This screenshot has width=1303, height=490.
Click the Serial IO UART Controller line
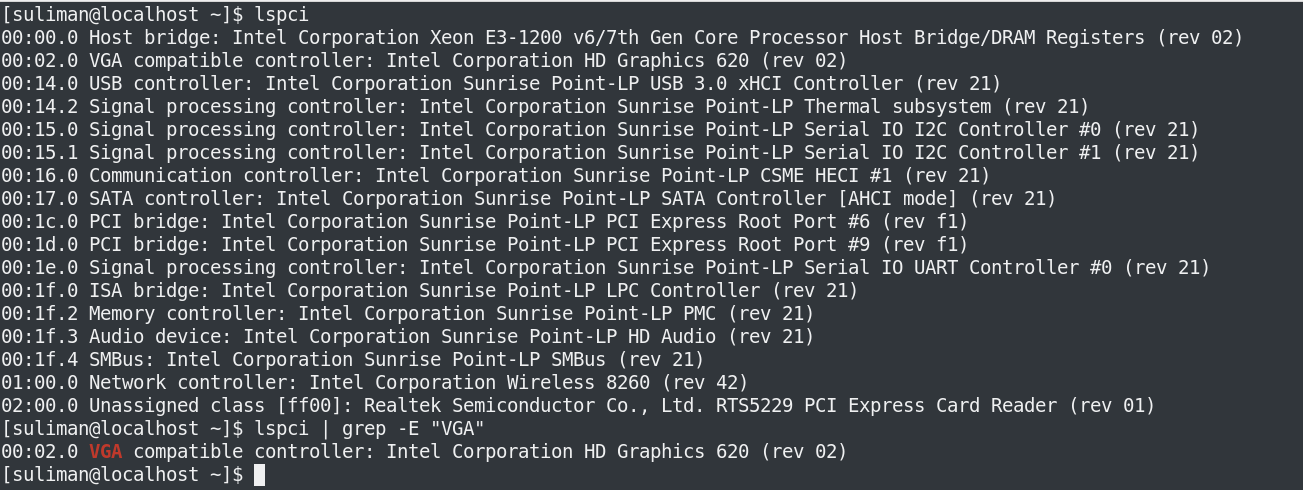click(x=605, y=267)
